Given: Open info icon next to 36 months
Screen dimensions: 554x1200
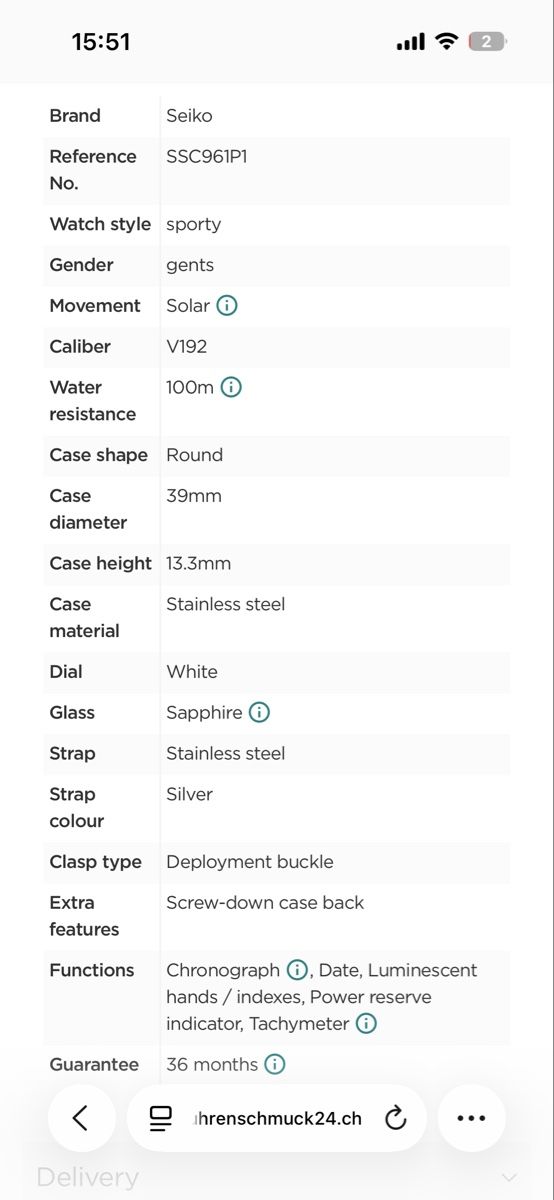Looking at the screenshot, I should coord(274,1065).
